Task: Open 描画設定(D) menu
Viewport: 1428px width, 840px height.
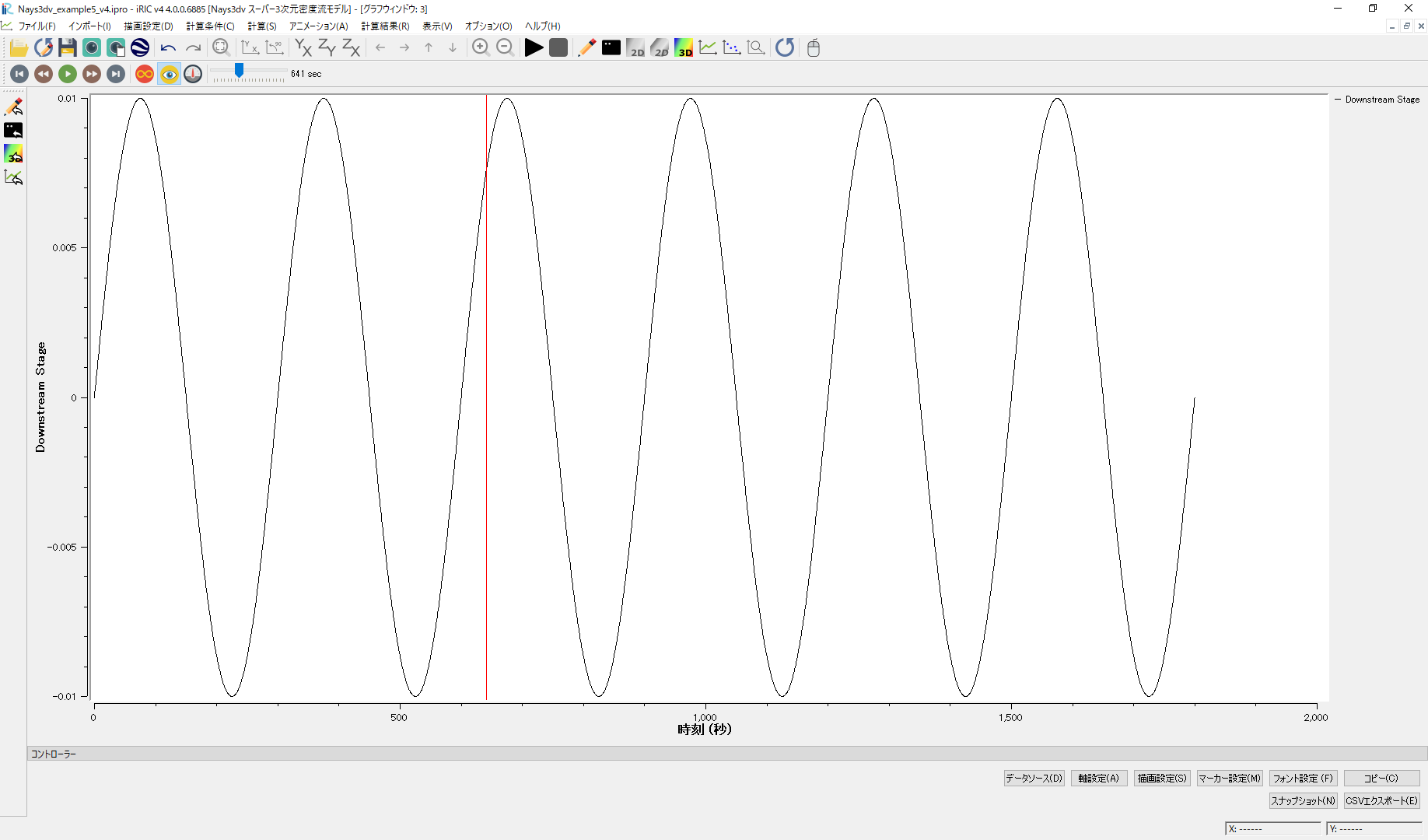Action: pos(149,26)
